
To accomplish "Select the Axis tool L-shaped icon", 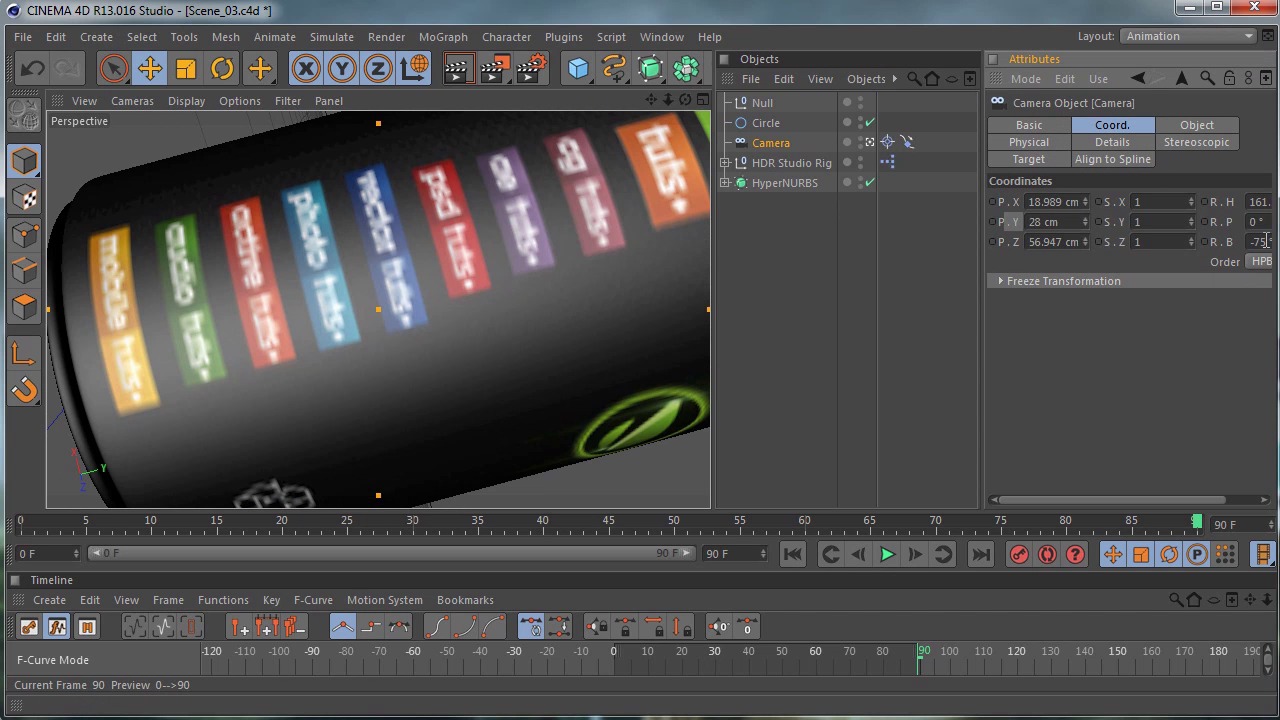I will coord(25,353).
